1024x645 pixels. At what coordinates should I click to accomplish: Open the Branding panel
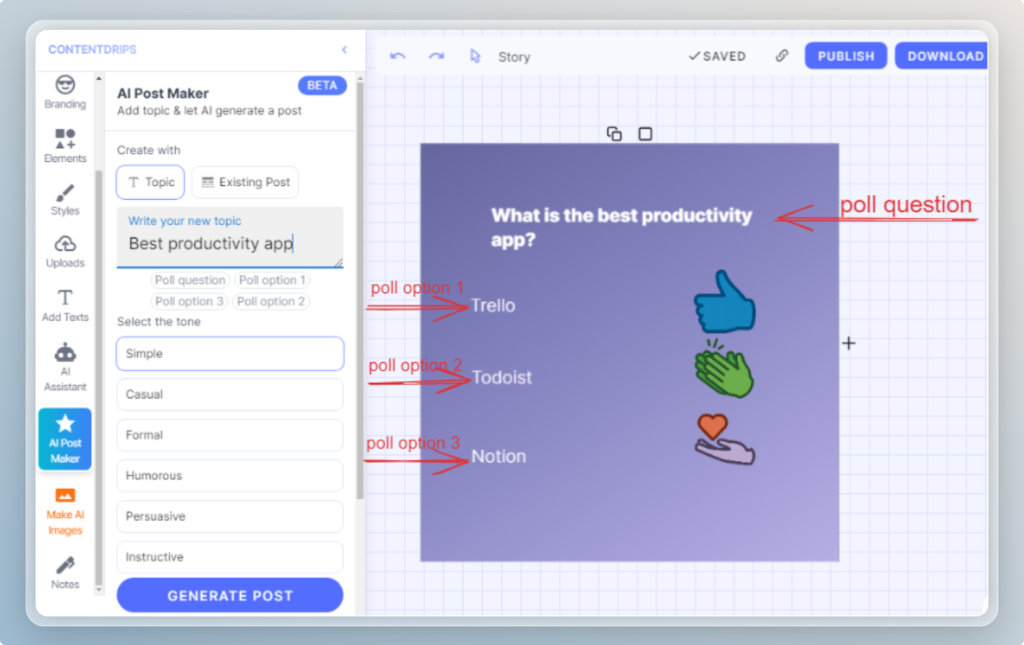pyautogui.click(x=65, y=90)
